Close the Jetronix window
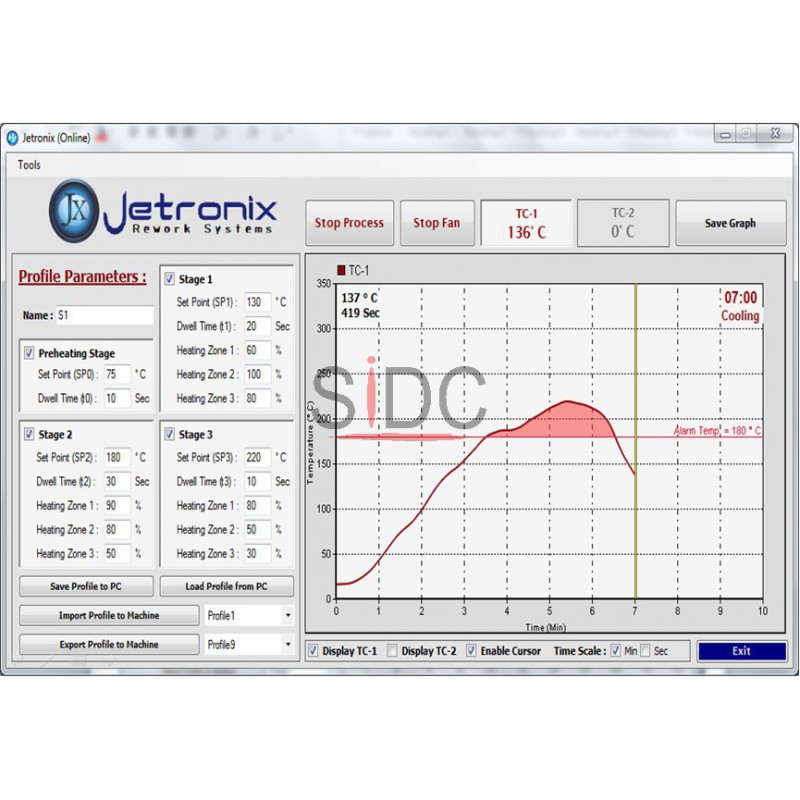This screenshot has width=800, height=800. (x=776, y=134)
